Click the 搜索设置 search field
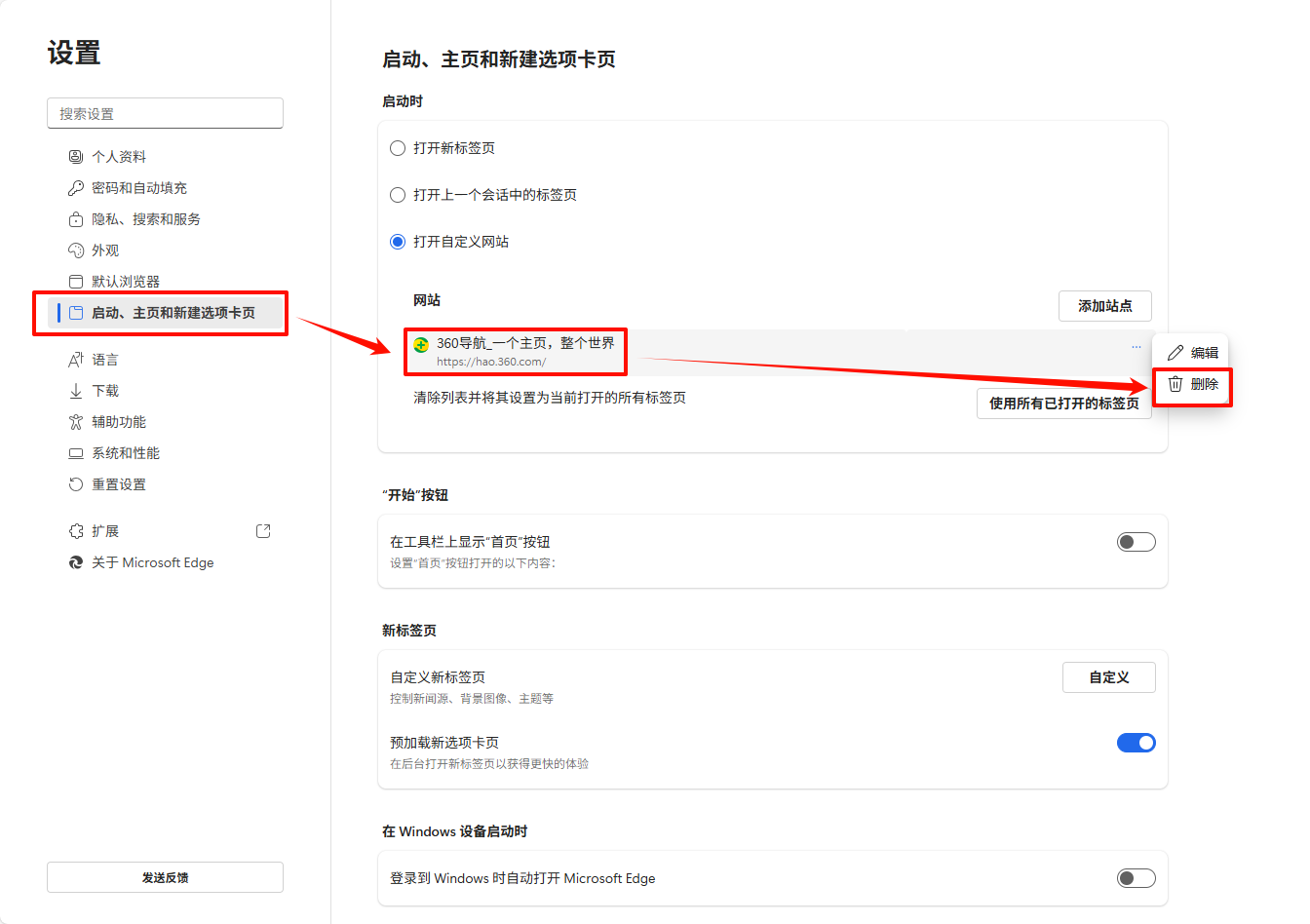1310x924 pixels. point(165,113)
